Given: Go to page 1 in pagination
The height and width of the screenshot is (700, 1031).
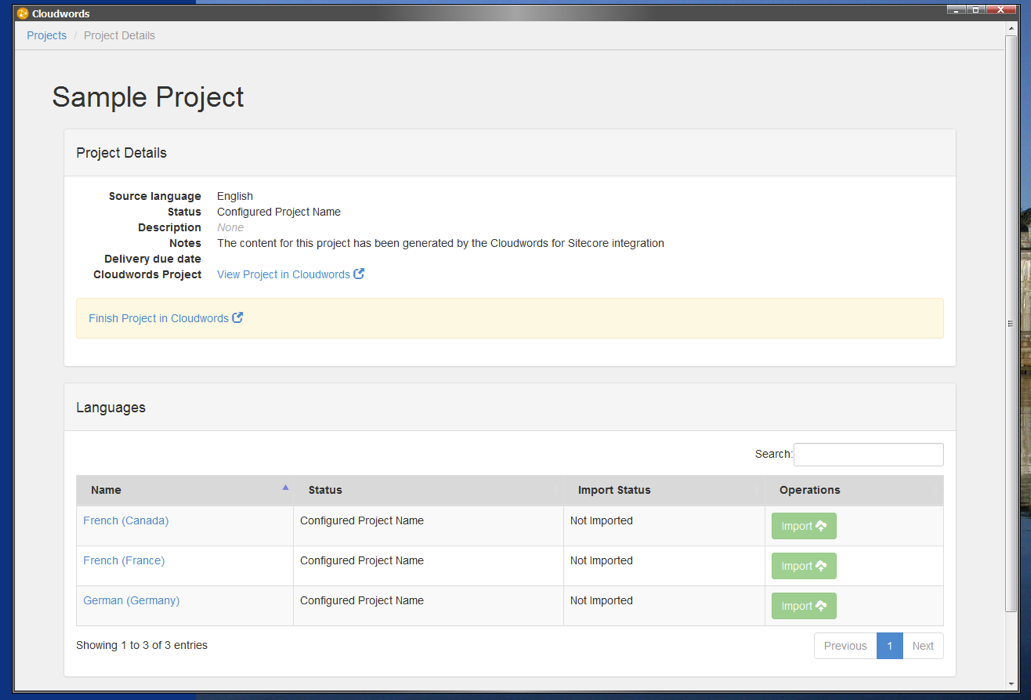Looking at the screenshot, I should pos(889,646).
